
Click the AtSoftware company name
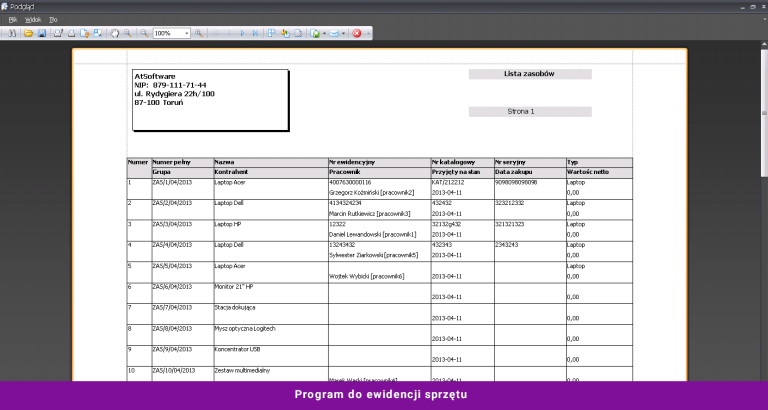coord(155,76)
